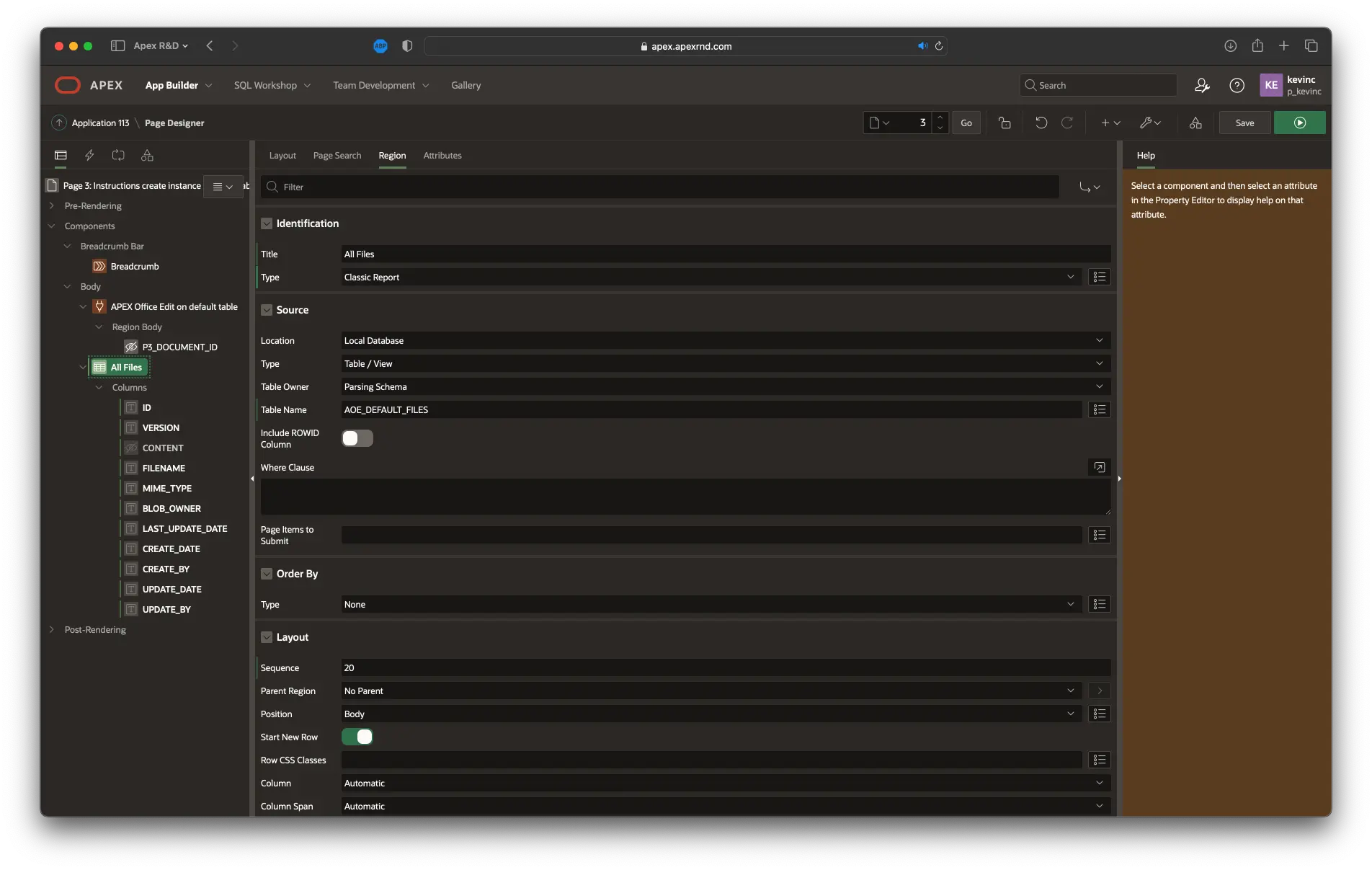1372x870 pixels.
Task: Collapse the left pane splitter arrow
Action: coord(252,479)
